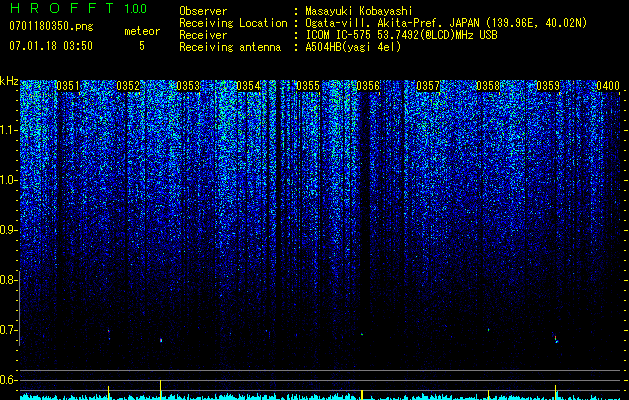Click the 0.9 kHz frequency axis label

coord(7,230)
